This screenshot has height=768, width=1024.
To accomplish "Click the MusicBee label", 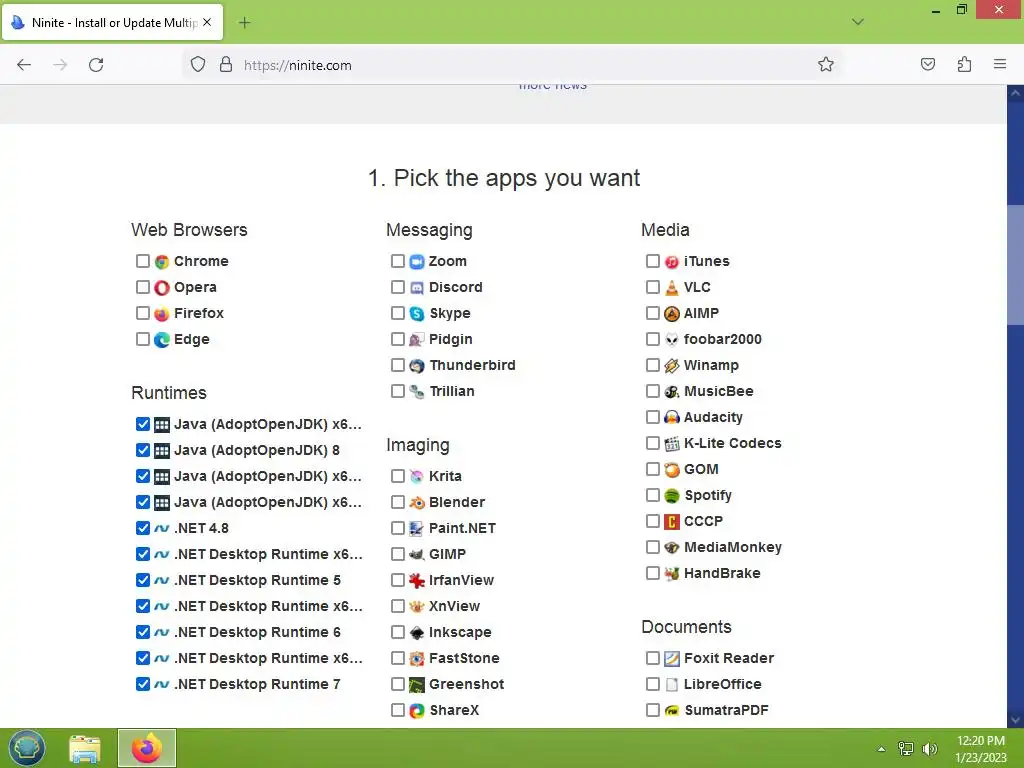I will [718, 391].
